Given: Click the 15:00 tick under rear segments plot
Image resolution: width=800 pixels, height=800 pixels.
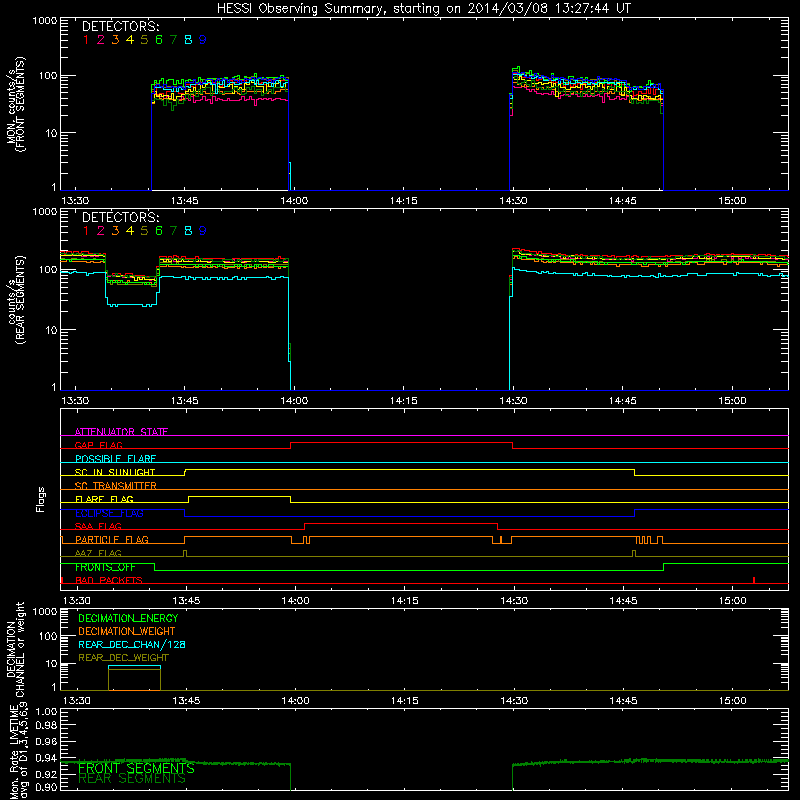Looking at the screenshot, I should (x=732, y=401).
